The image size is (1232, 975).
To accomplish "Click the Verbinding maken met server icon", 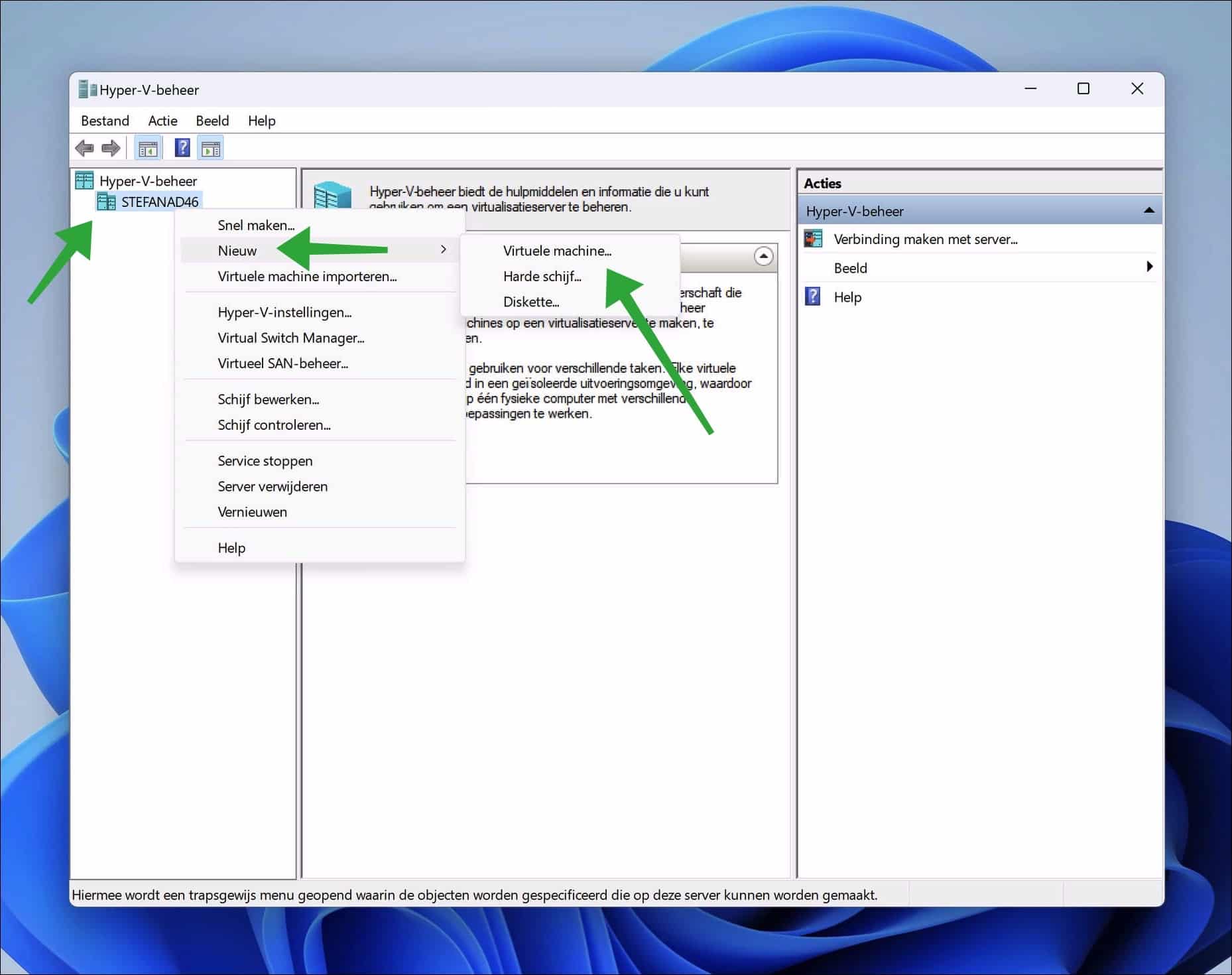I will click(812, 239).
